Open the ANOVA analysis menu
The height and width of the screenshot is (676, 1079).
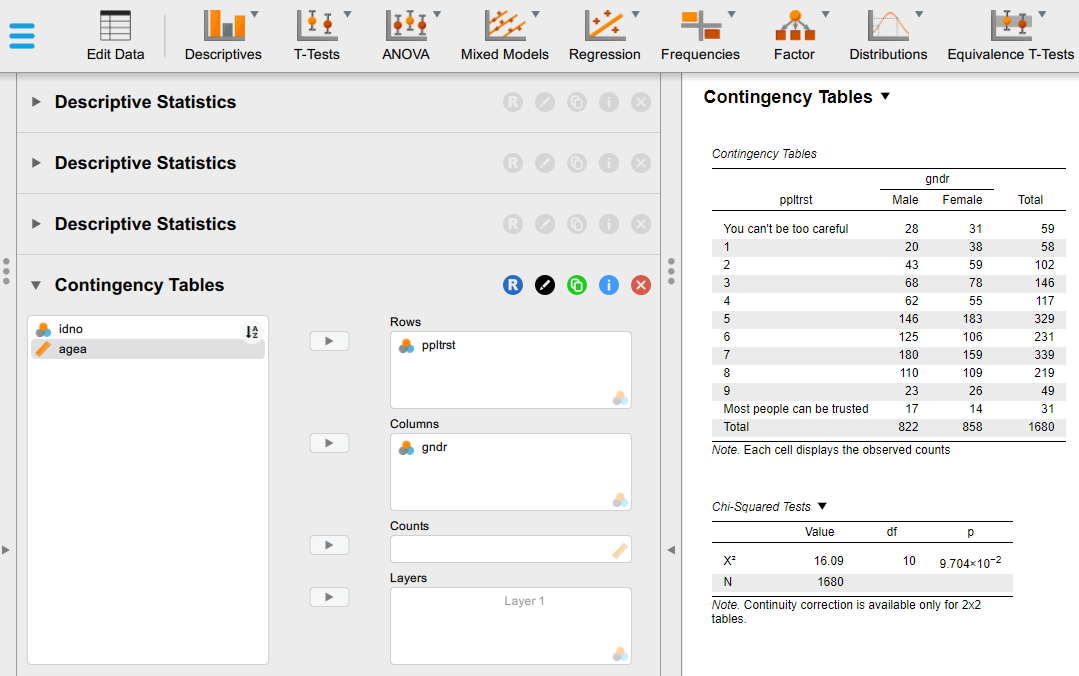point(405,35)
